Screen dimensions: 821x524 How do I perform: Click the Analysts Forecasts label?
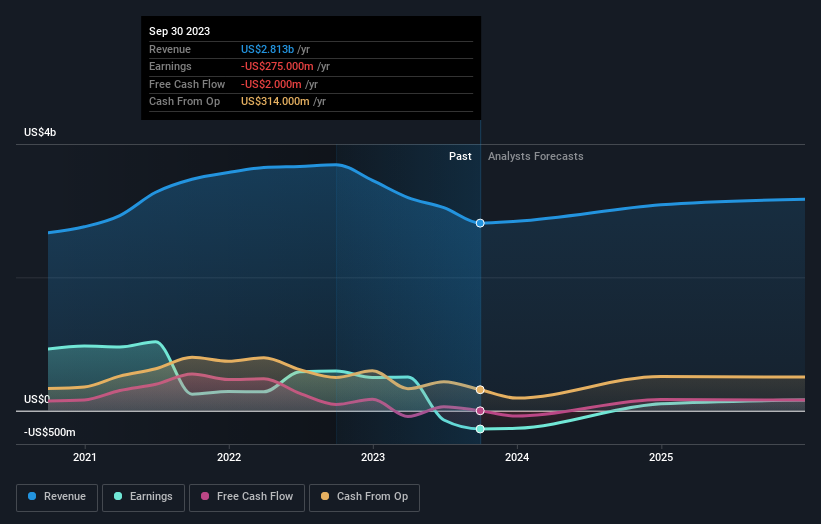point(536,156)
